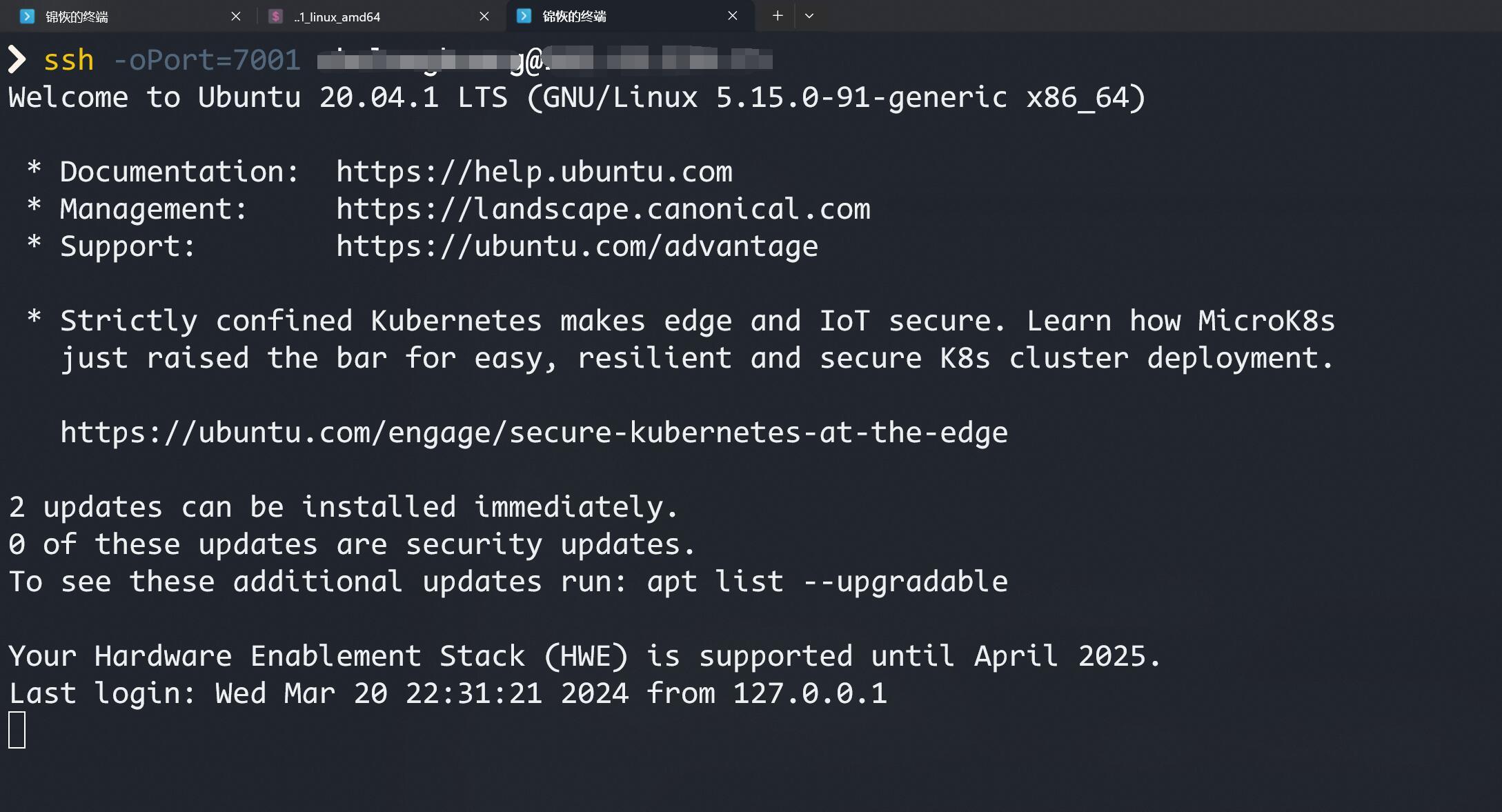Open the secure-kubernetes-at-the-edge URL
The image size is (1502, 812).
coord(534,433)
